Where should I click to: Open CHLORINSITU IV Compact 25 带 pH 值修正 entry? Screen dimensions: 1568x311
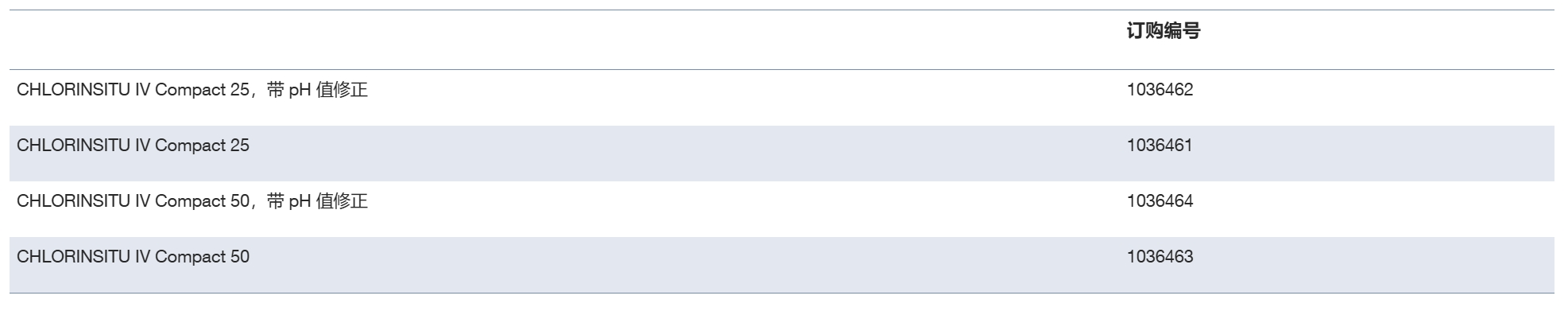(192, 90)
